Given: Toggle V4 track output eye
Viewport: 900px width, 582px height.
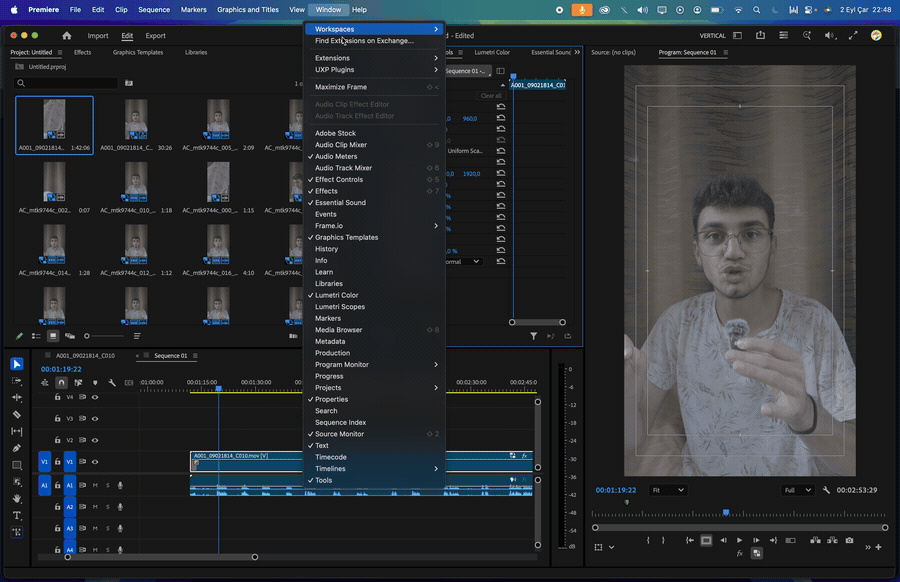Looking at the screenshot, I should pyautogui.click(x=95, y=397).
